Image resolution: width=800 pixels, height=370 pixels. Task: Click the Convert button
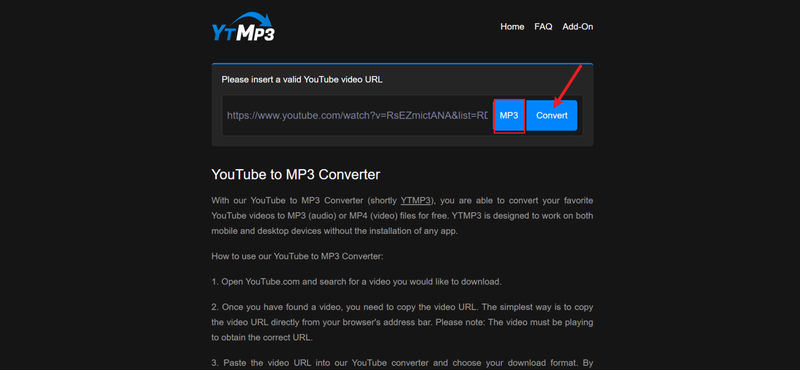click(552, 115)
